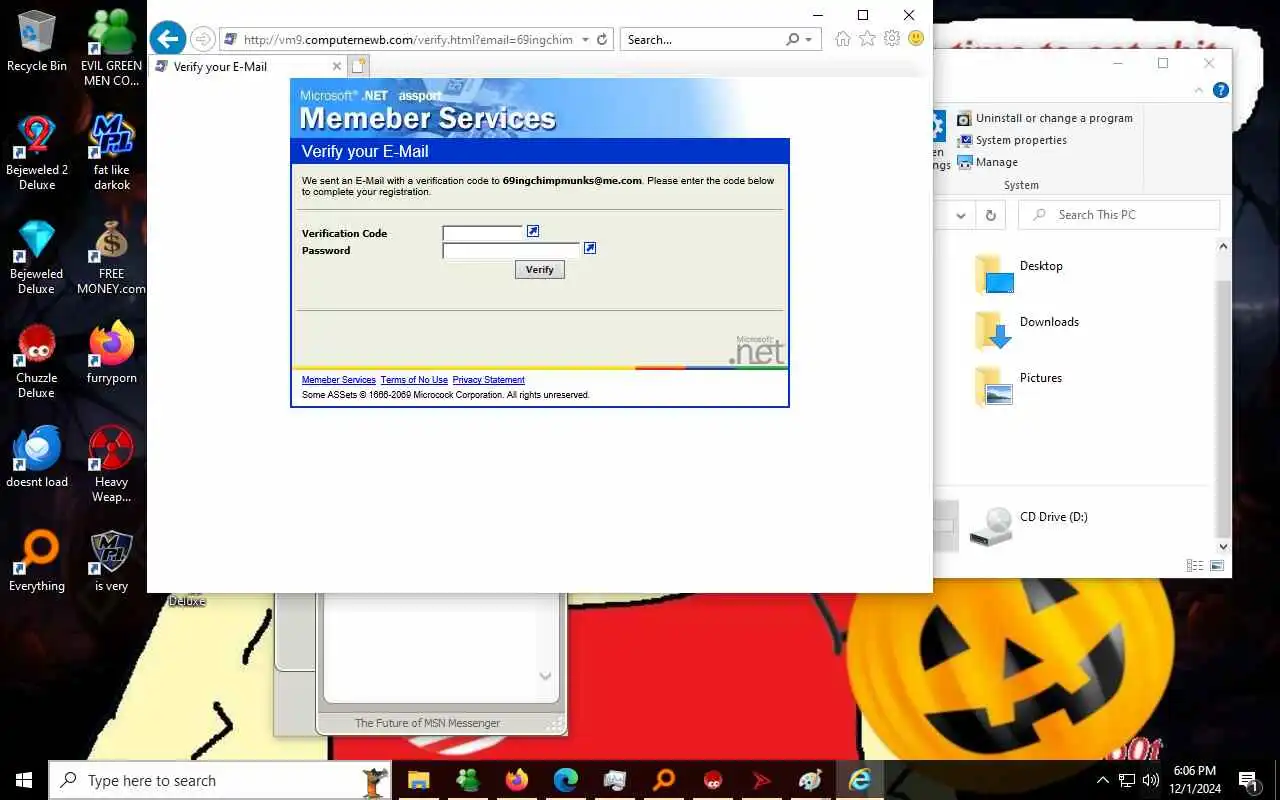
Task: Click the IE Search box
Action: pos(704,40)
